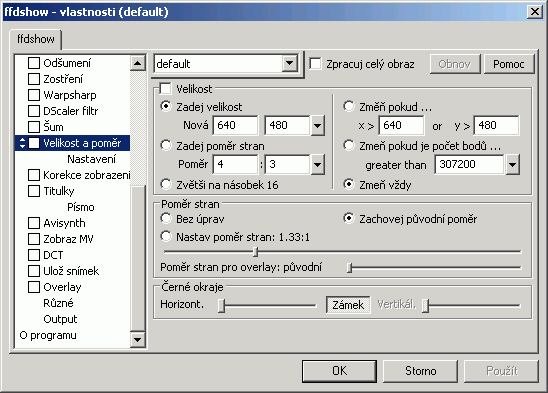Open the Nová size dropdown arrow
The width and height of the screenshot is (548, 393).
(x=317, y=126)
